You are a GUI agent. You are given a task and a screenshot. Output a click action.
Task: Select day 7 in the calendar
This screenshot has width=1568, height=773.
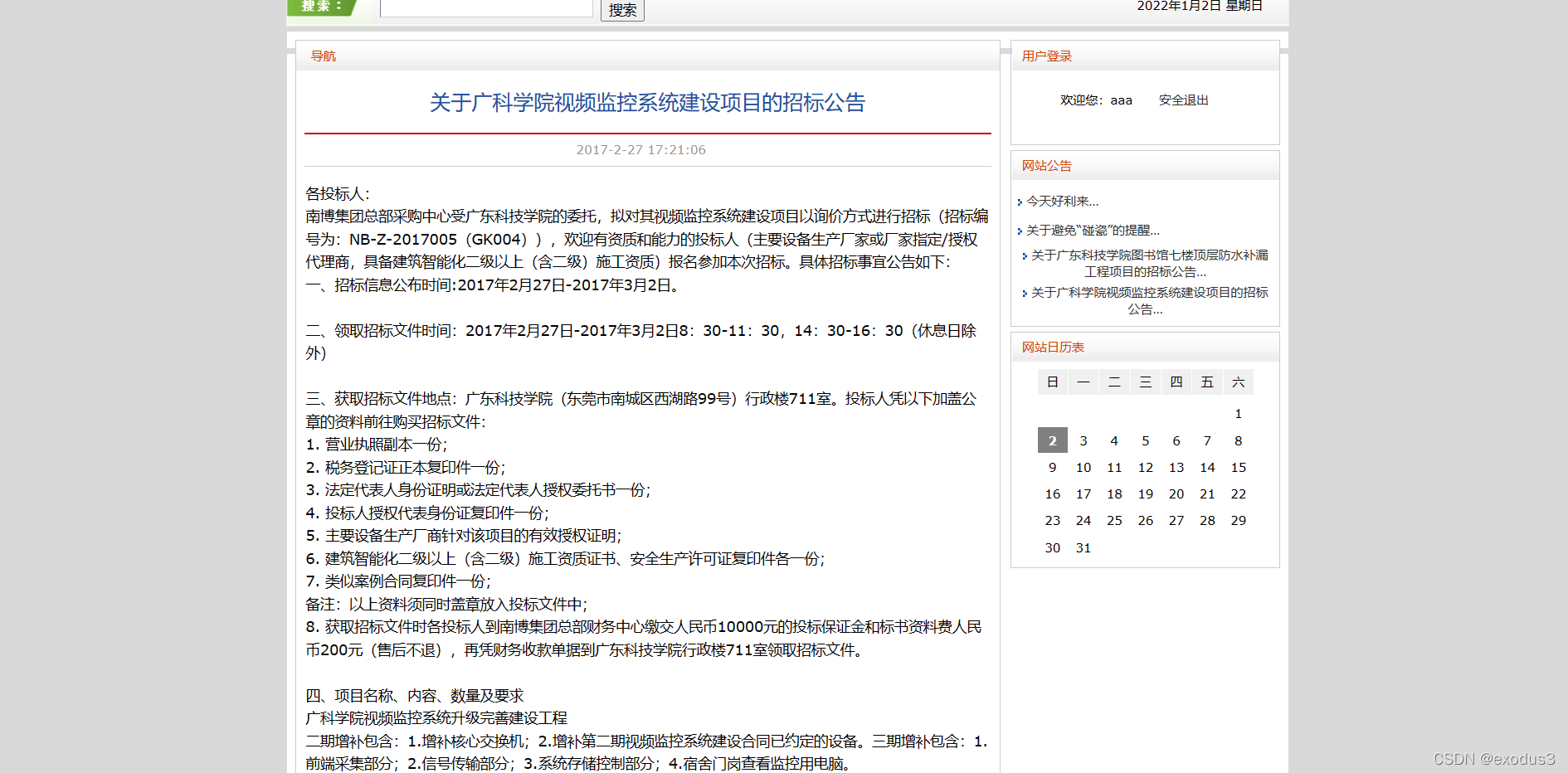pos(1207,441)
